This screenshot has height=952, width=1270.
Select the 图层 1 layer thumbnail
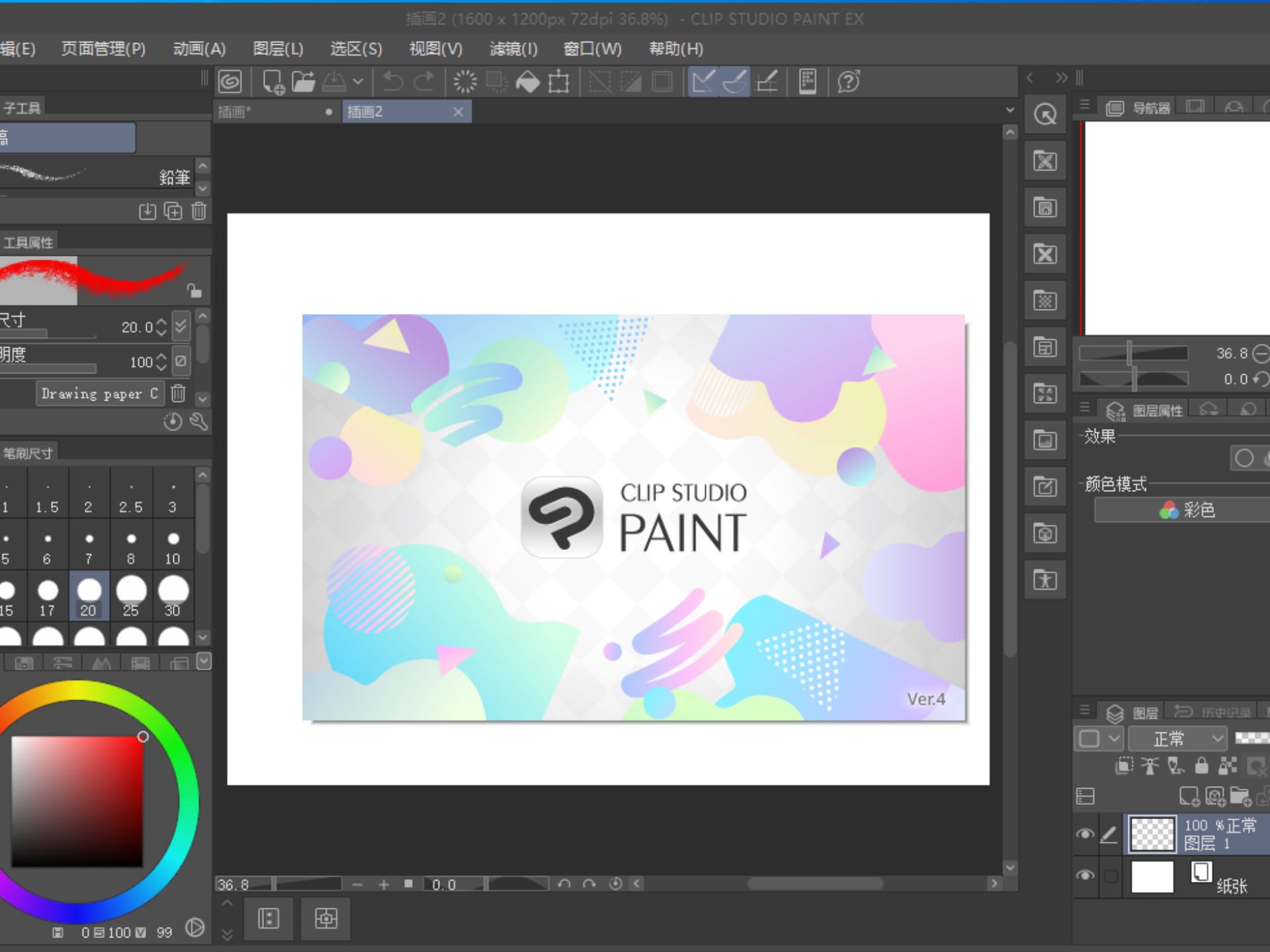1152,834
